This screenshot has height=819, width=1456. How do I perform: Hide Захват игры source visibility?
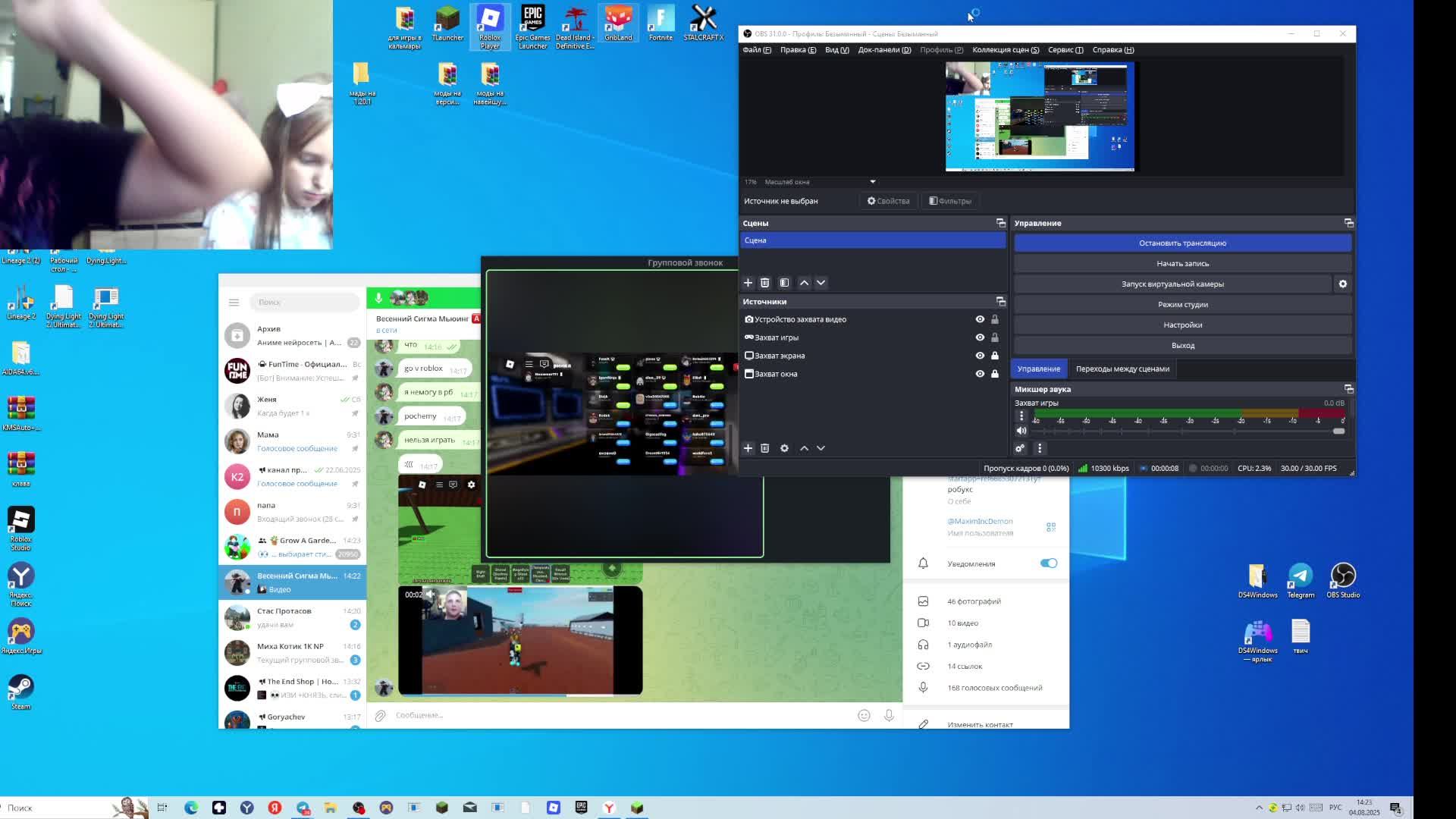pyautogui.click(x=980, y=337)
